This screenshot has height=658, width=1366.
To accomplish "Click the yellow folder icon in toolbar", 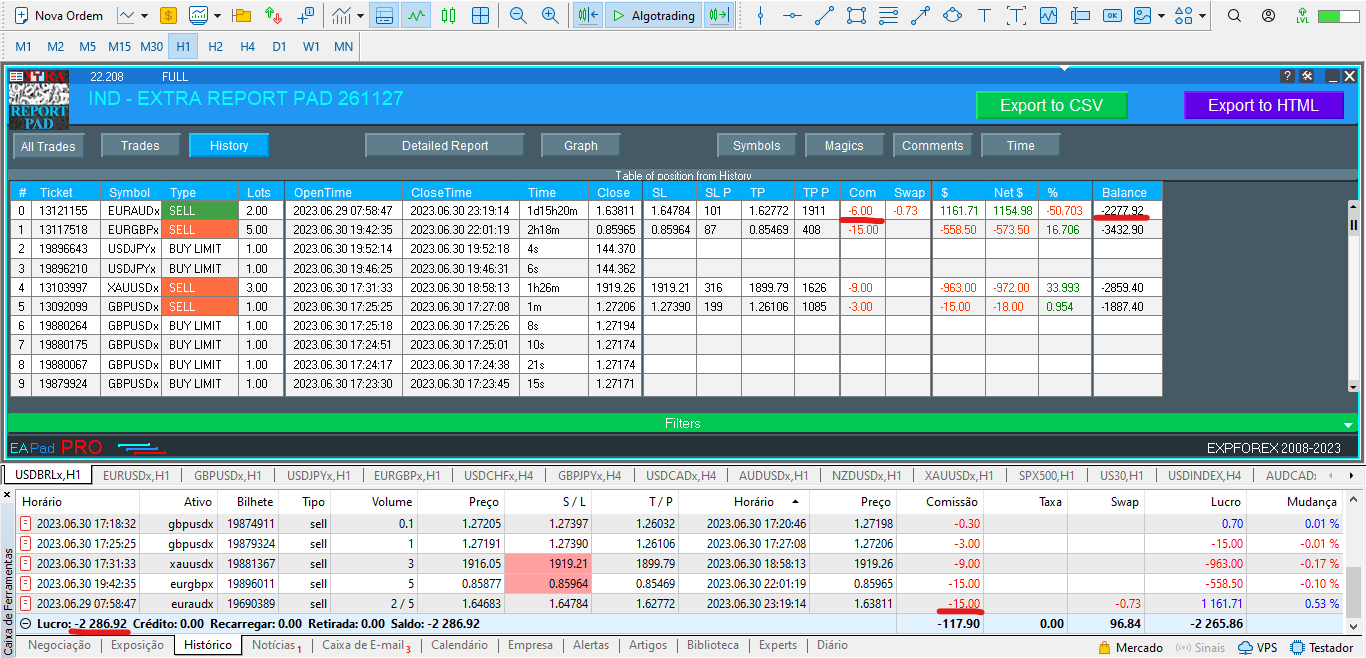I will click(241, 16).
